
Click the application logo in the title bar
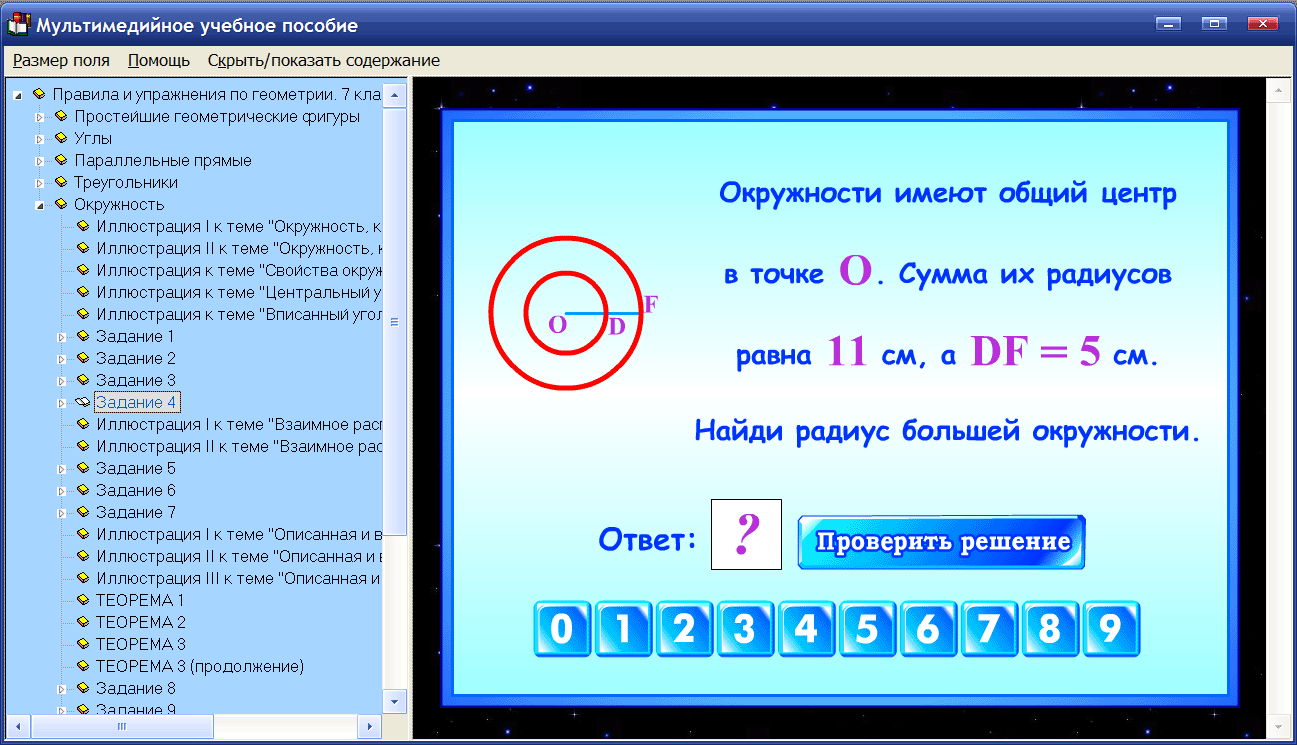[18, 23]
